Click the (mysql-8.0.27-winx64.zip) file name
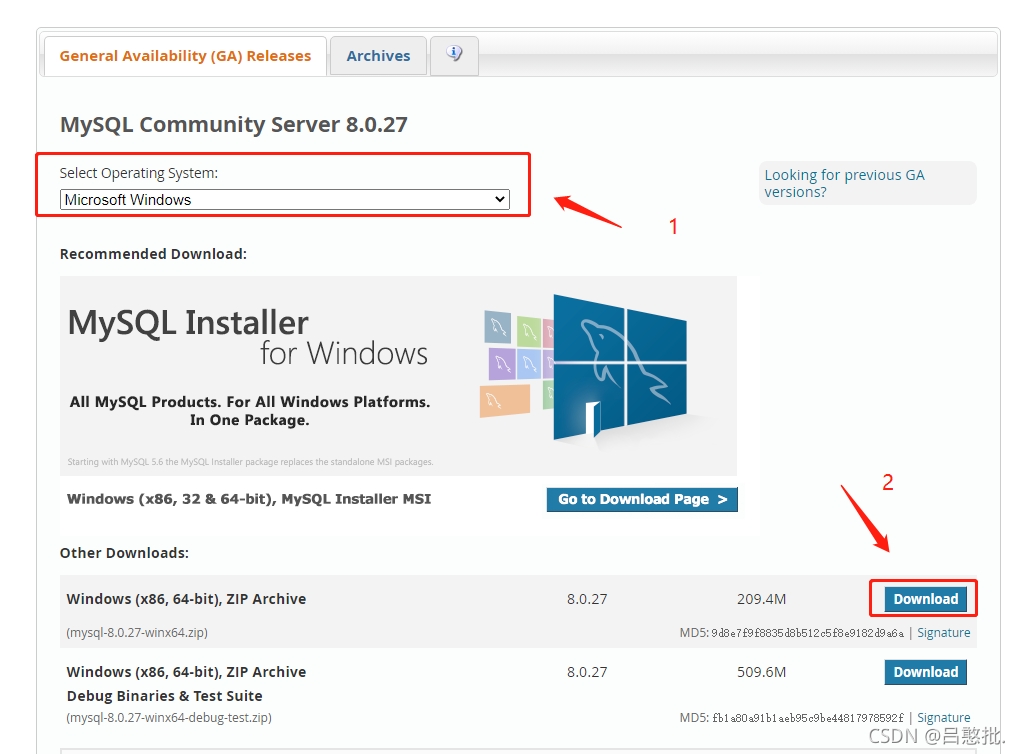 pos(137,632)
